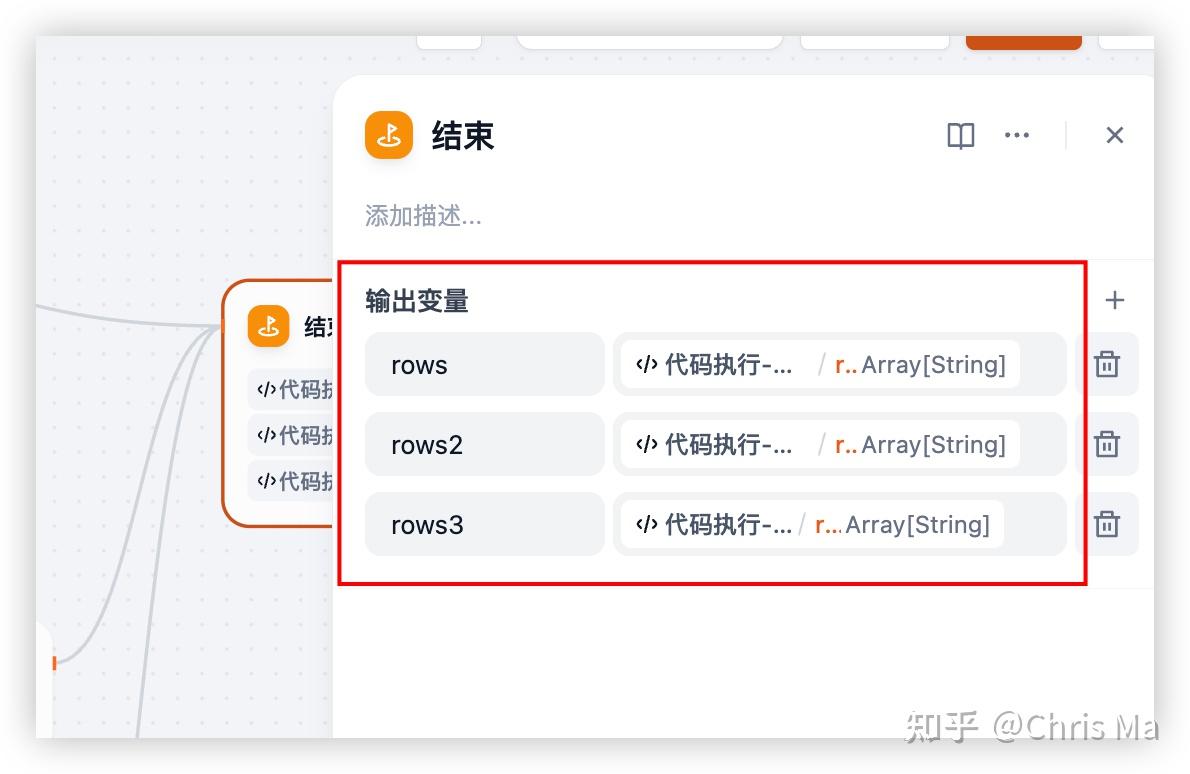
Task: Edit the rows3 variable name field
Action: coord(484,524)
